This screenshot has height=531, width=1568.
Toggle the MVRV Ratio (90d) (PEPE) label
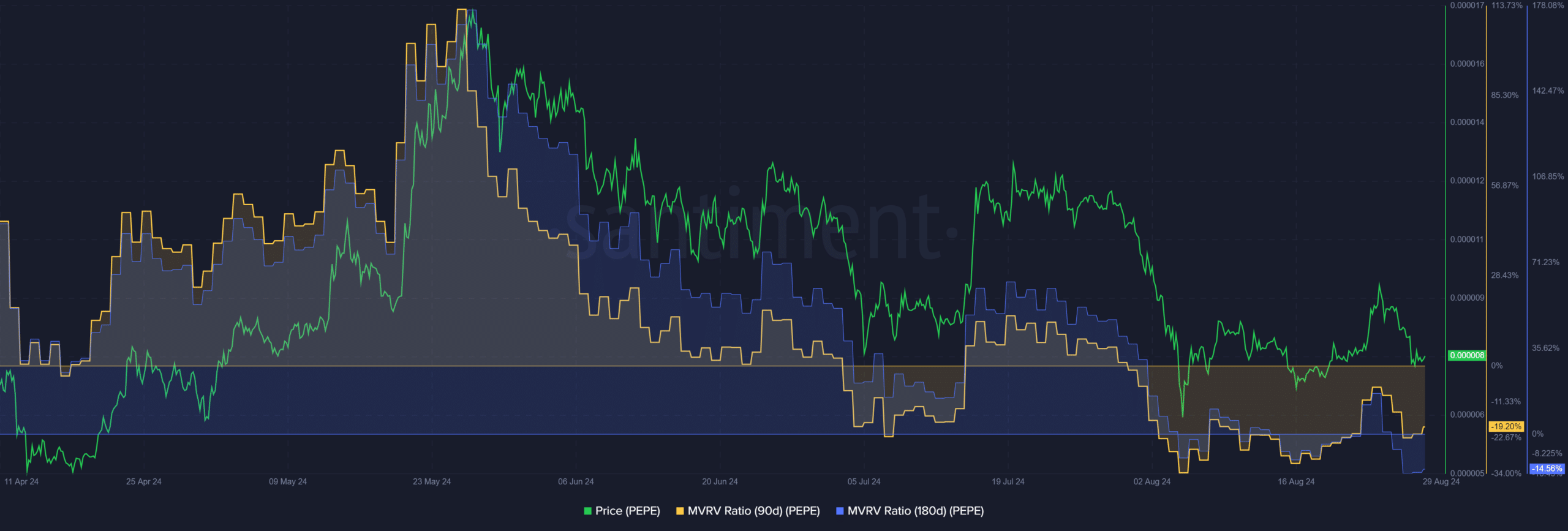pos(754,511)
